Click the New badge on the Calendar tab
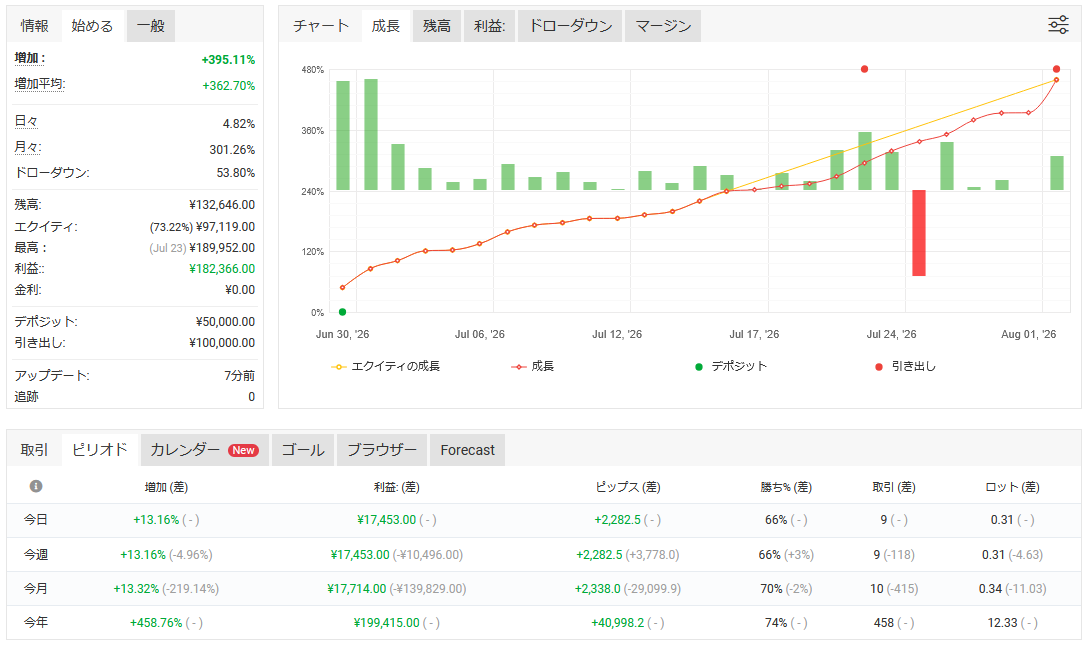Screen dimensions: 1089x645 (243, 450)
